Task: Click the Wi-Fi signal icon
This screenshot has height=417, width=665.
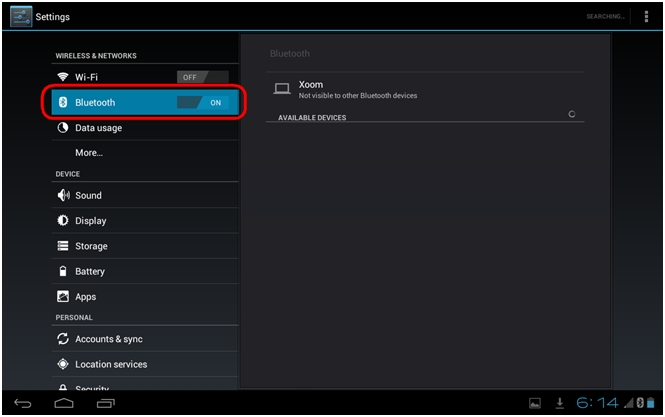Action: pyautogui.click(x=63, y=77)
